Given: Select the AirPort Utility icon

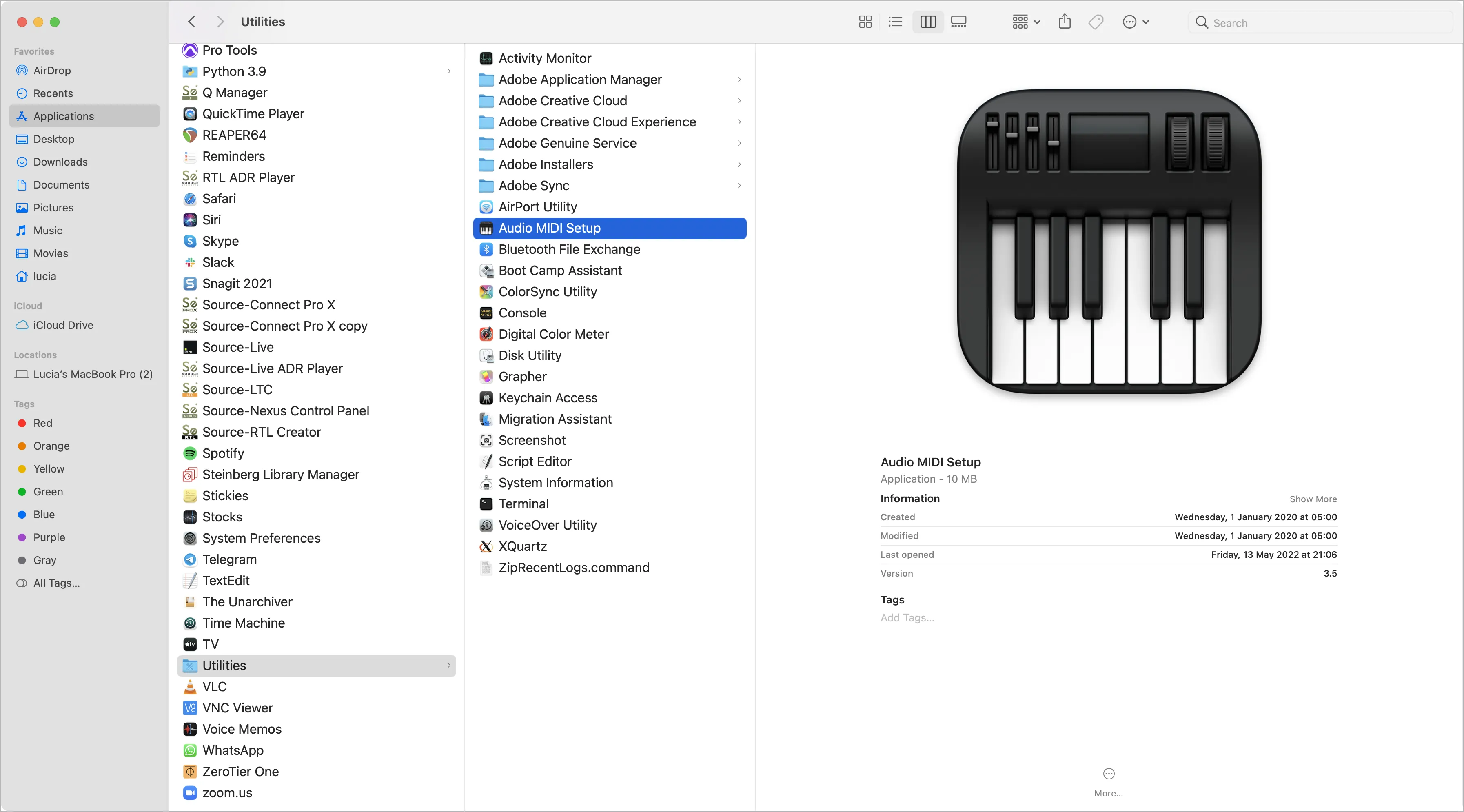Looking at the screenshot, I should (486, 207).
